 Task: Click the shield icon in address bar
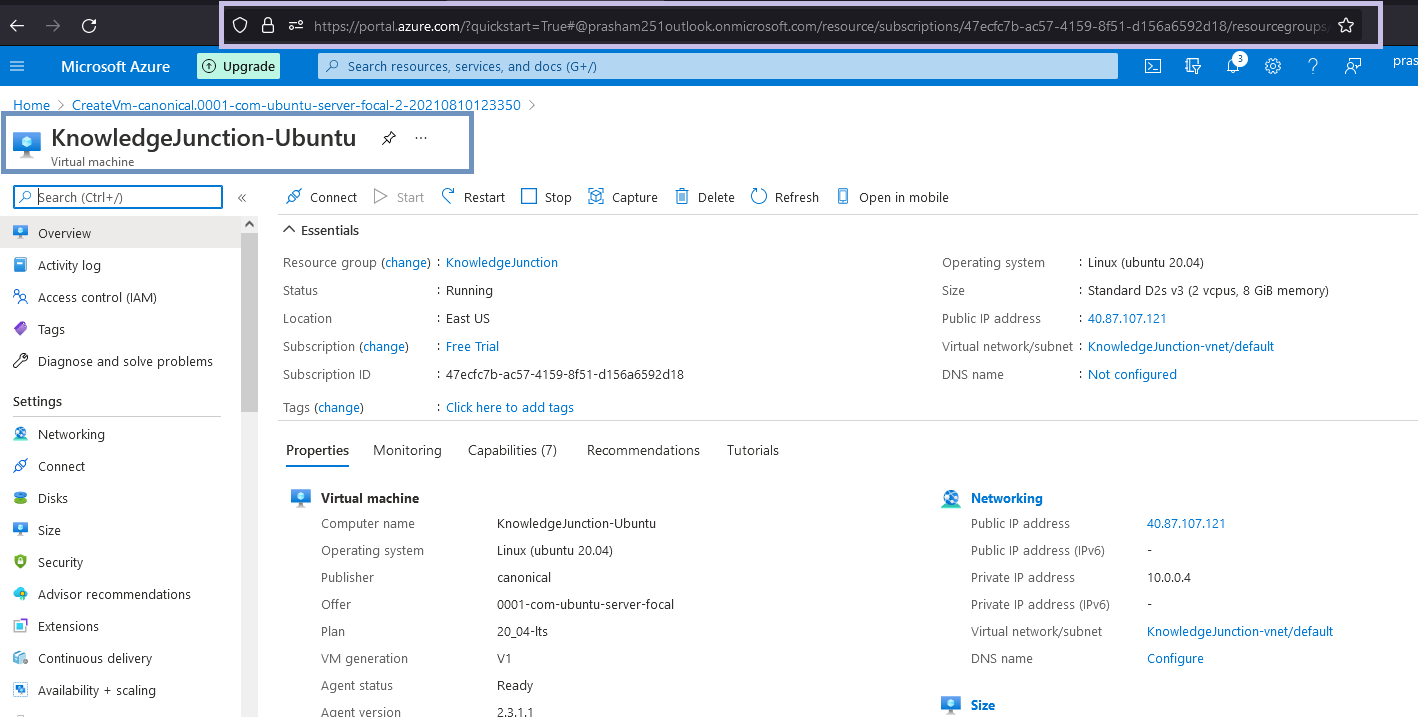tap(240, 25)
